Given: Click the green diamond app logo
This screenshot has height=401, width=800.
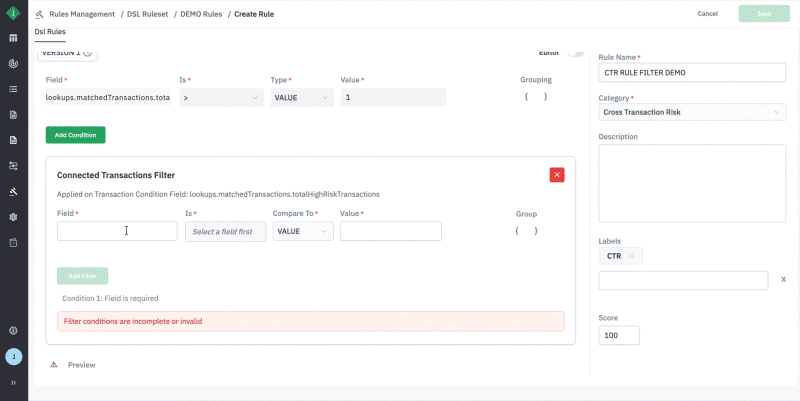Looking at the screenshot, I should (13, 13).
